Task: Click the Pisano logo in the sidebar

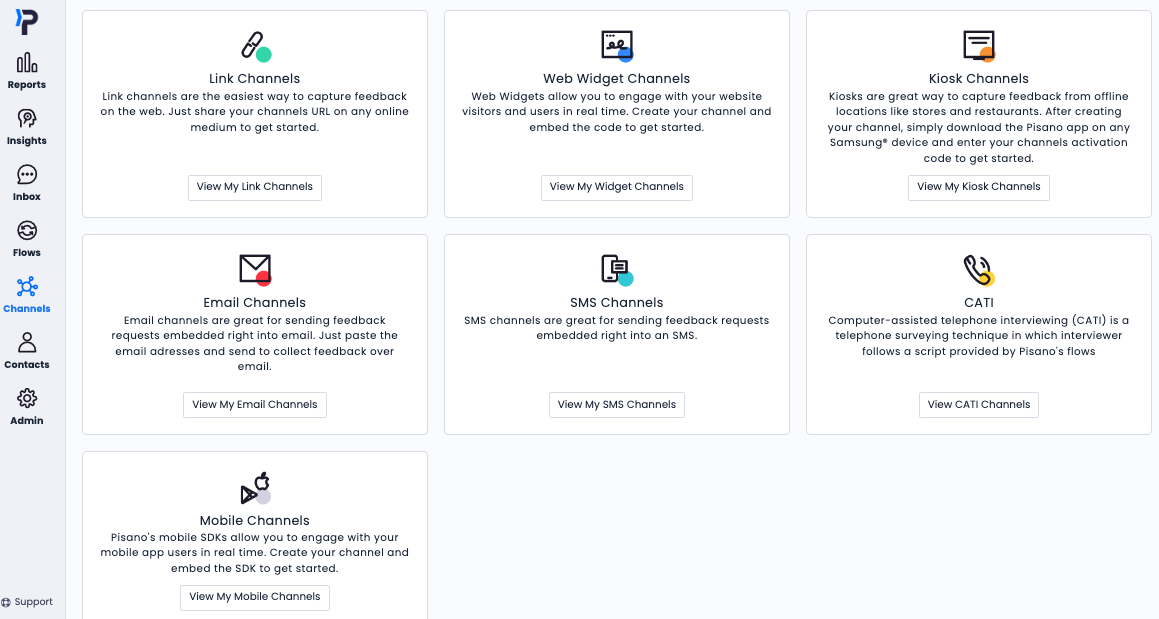Action: click(x=27, y=22)
